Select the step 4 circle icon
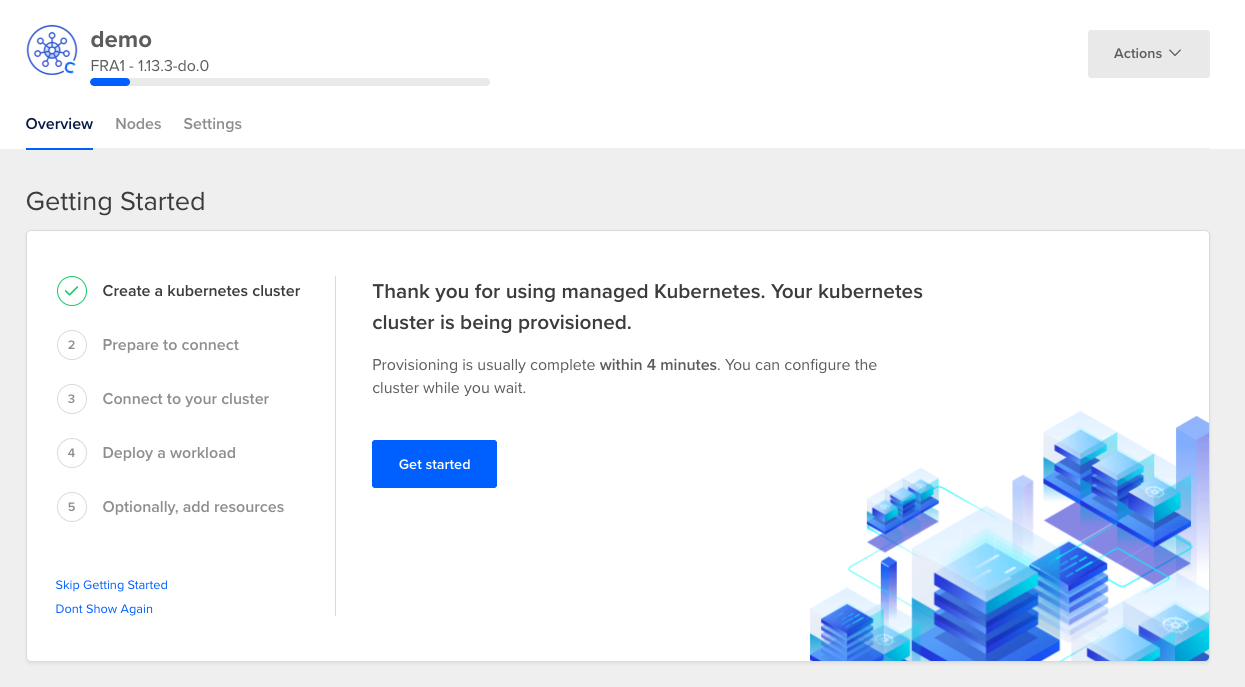 coord(72,453)
